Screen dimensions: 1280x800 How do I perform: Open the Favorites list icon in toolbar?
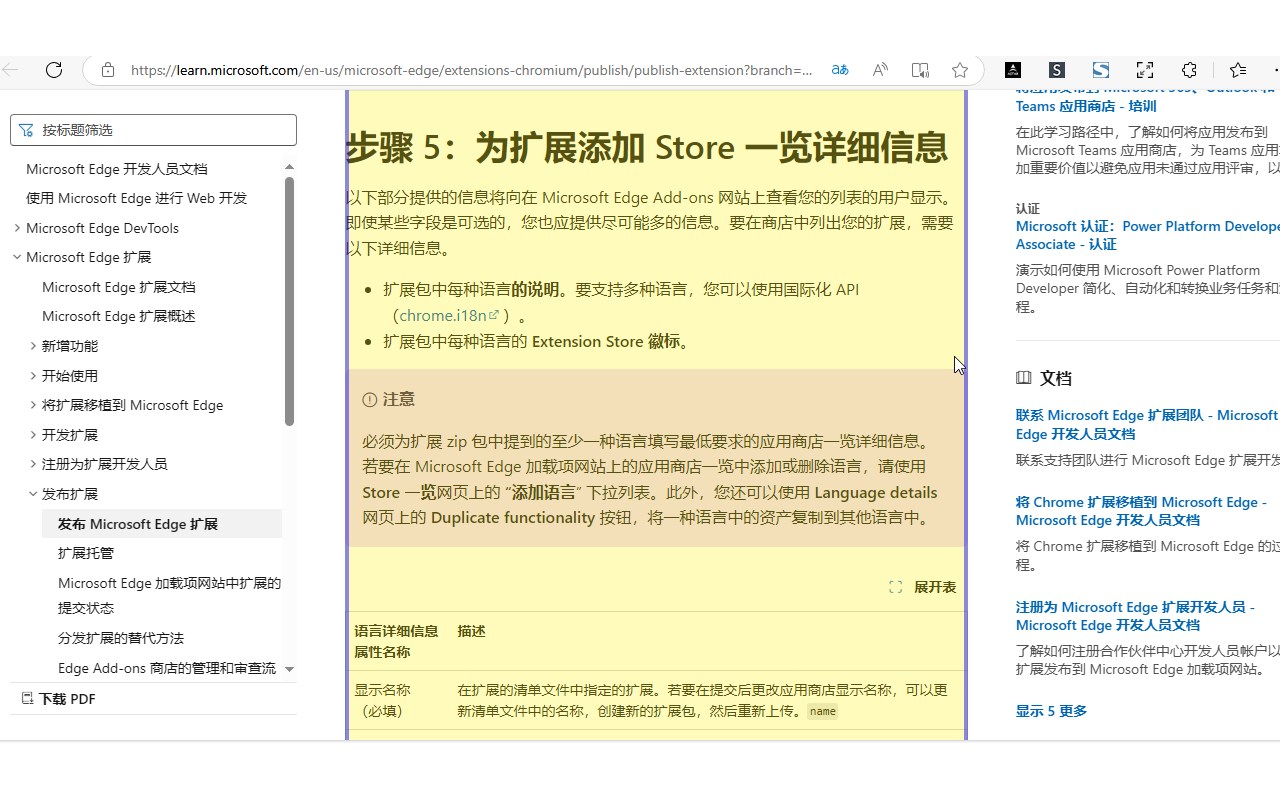pos(1238,70)
